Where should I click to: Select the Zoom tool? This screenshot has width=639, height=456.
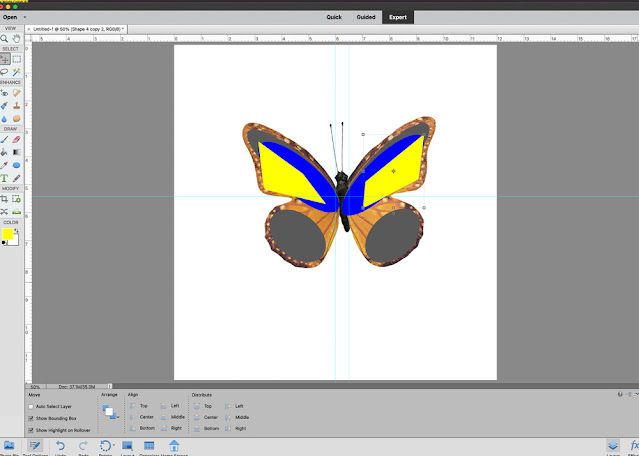click(x=4, y=39)
